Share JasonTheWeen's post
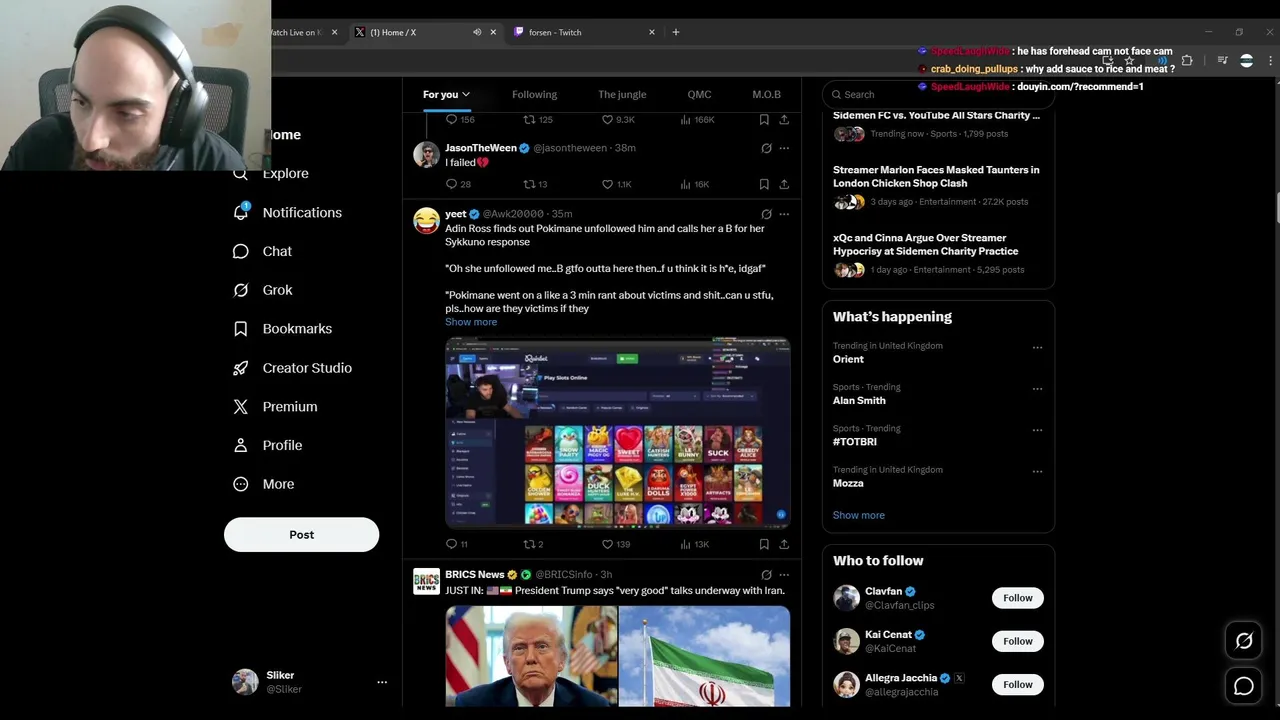 point(784,184)
